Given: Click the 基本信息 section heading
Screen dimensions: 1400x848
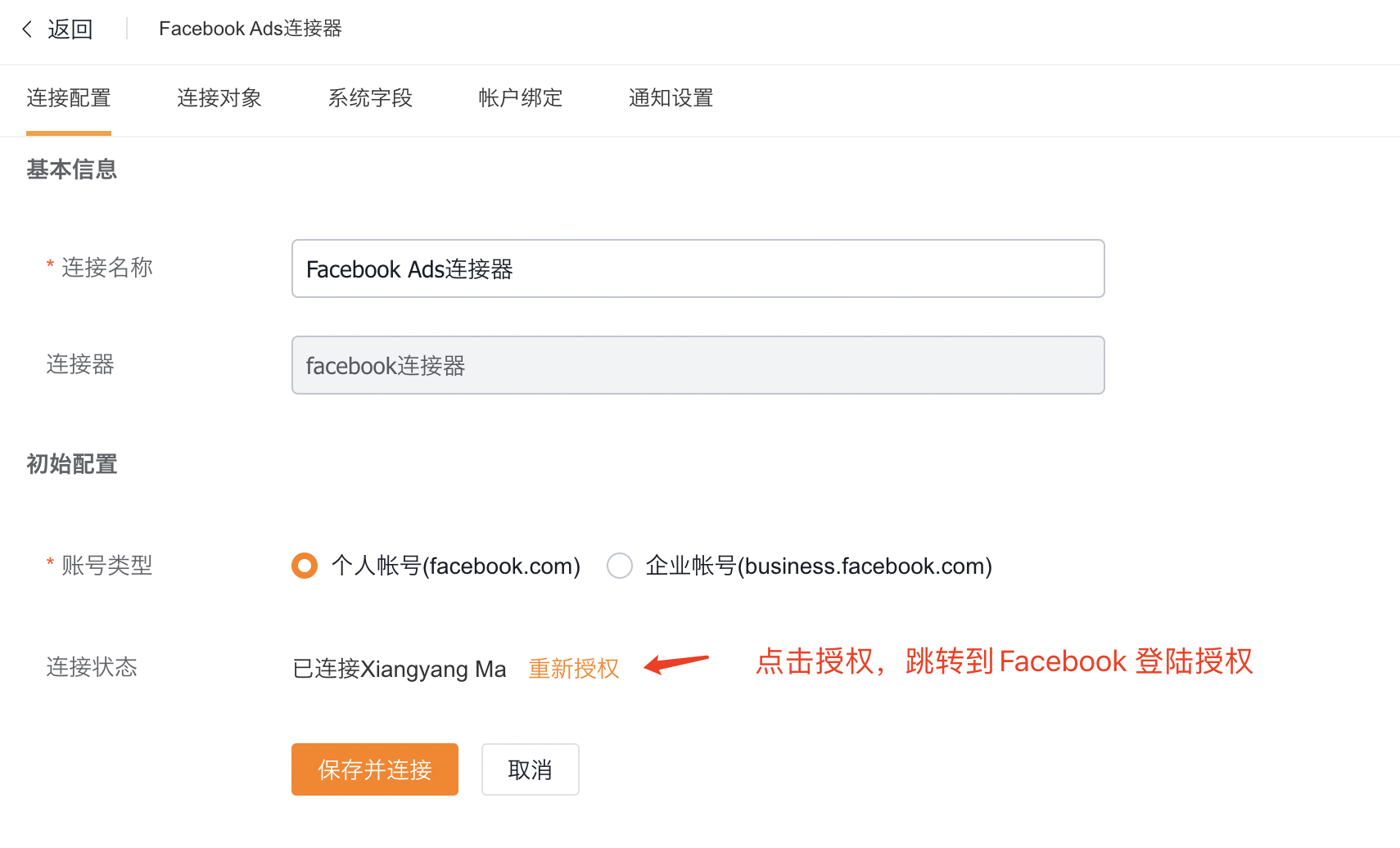Looking at the screenshot, I should pos(72,169).
